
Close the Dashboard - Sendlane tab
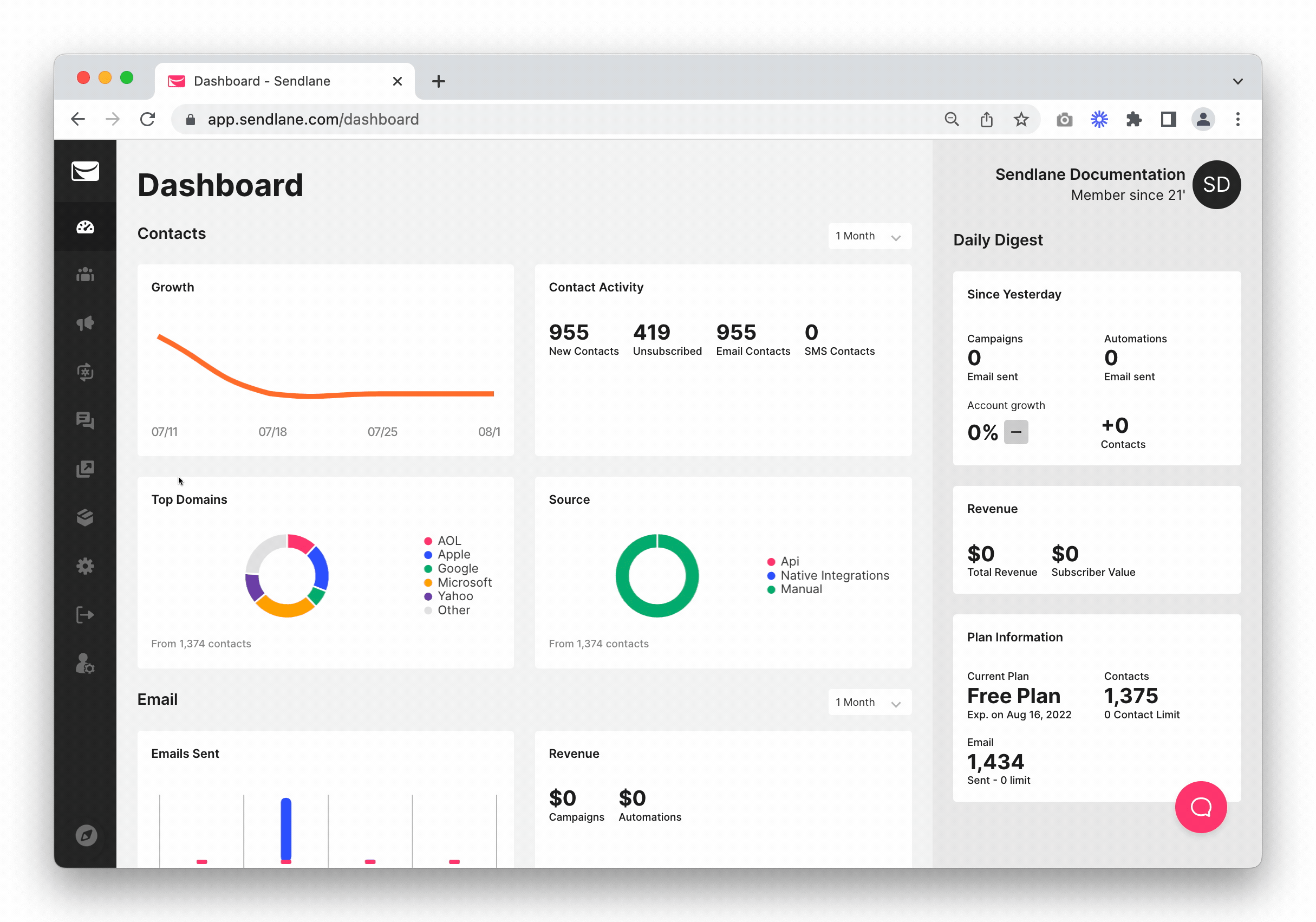pyautogui.click(x=397, y=81)
